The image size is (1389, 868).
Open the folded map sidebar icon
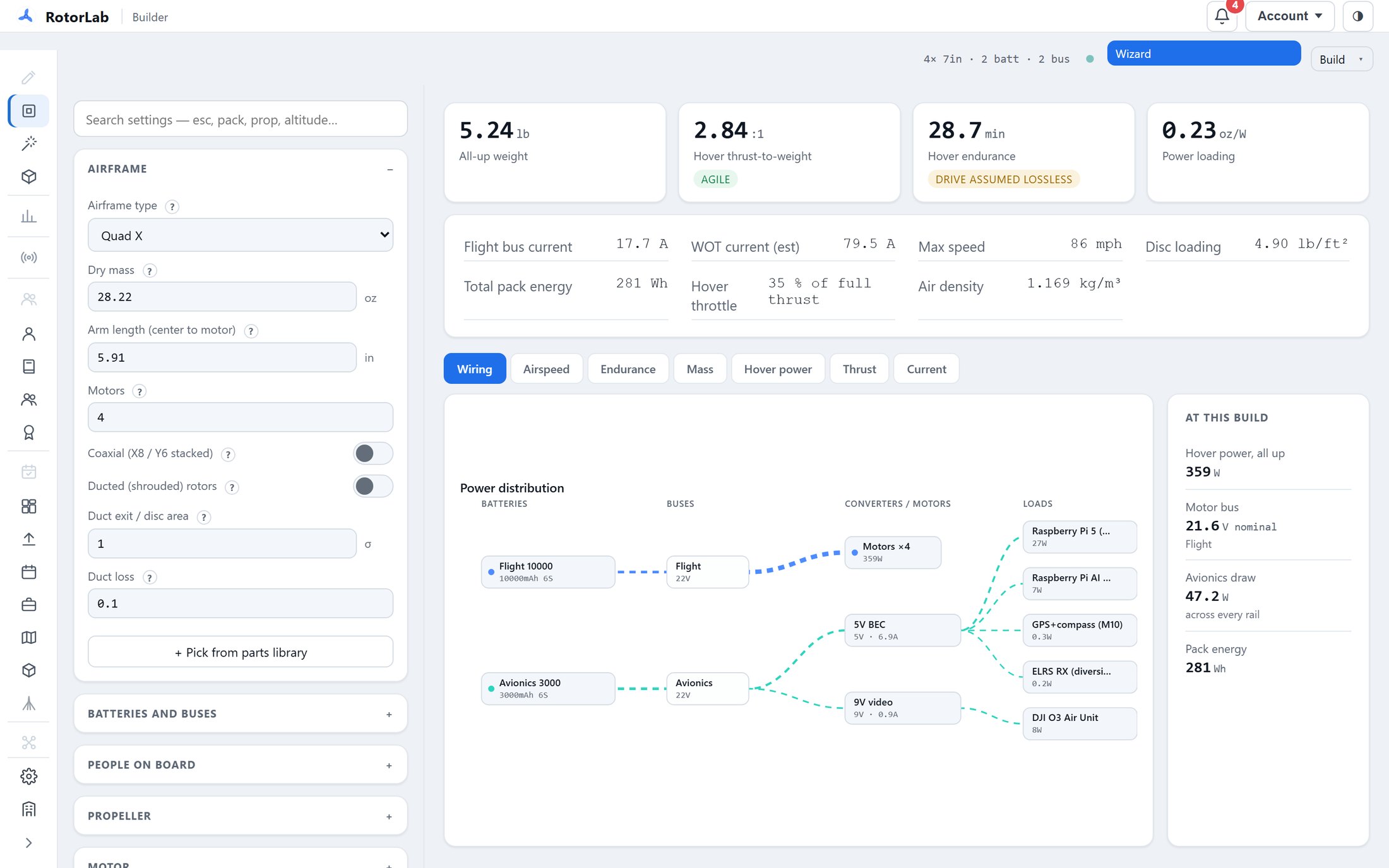tap(28, 638)
